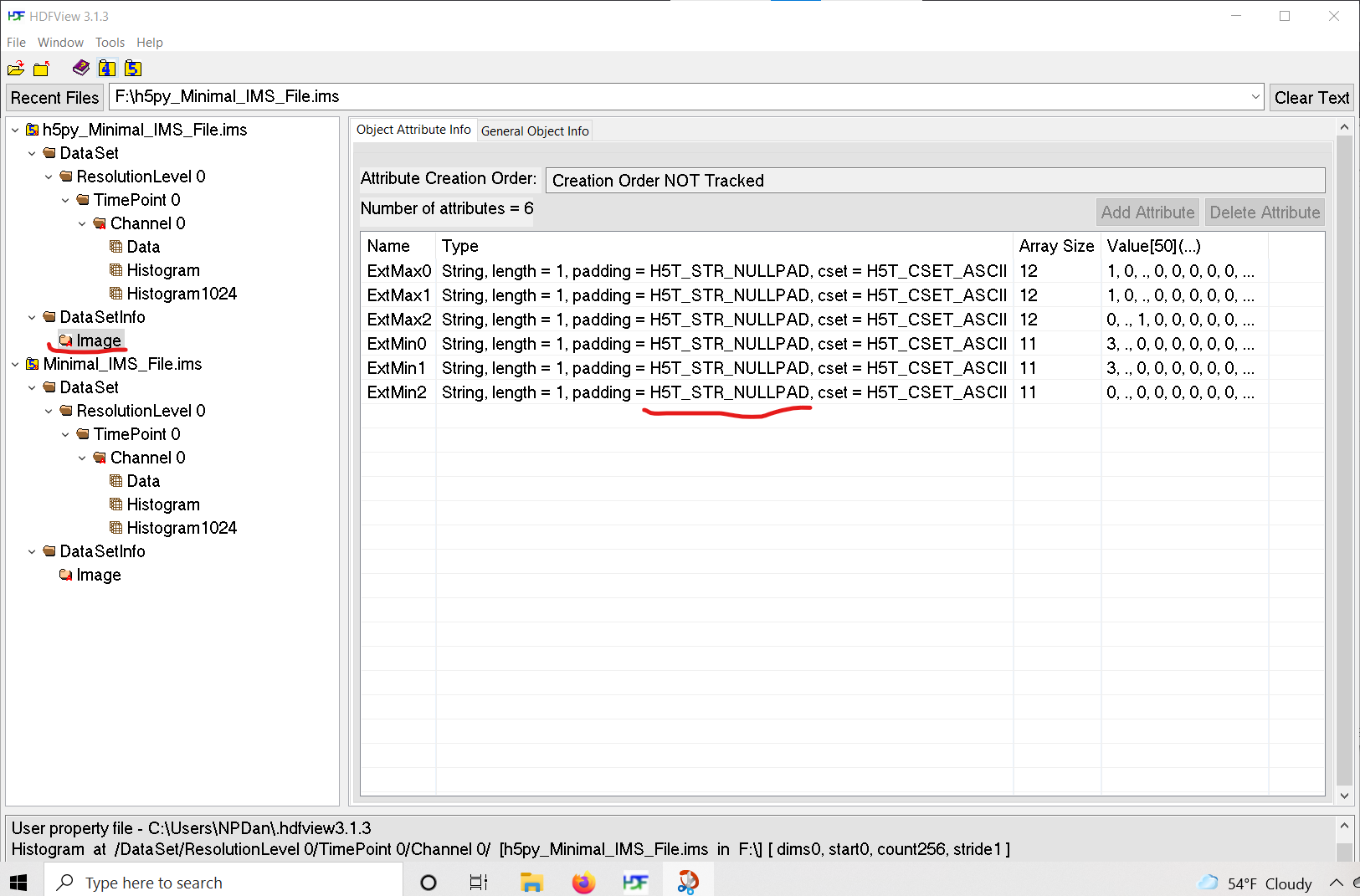Click the Add Attribute button
The width and height of the screenshot is (1360, 896).
click(1147, 212)
